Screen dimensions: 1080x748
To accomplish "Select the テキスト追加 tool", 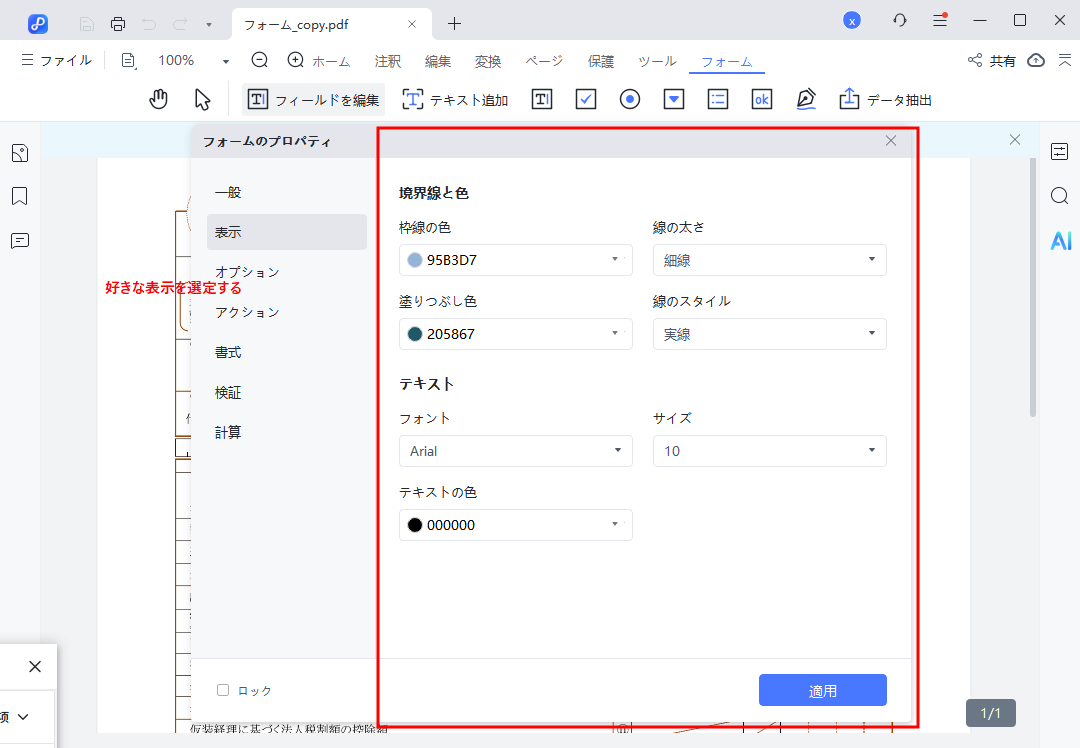I will pos(455,98).
